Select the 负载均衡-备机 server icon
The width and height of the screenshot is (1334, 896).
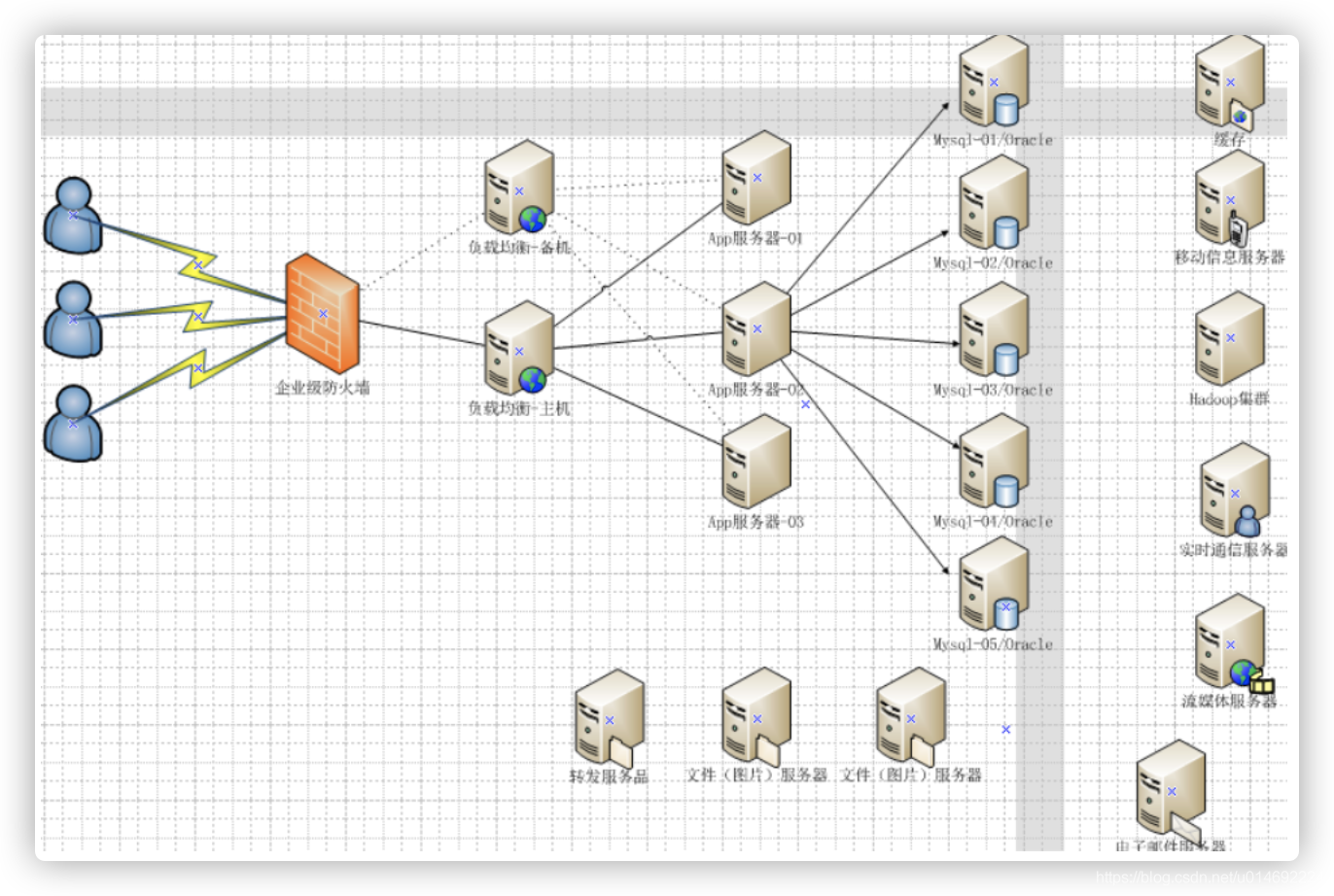(x=519, y=188)
